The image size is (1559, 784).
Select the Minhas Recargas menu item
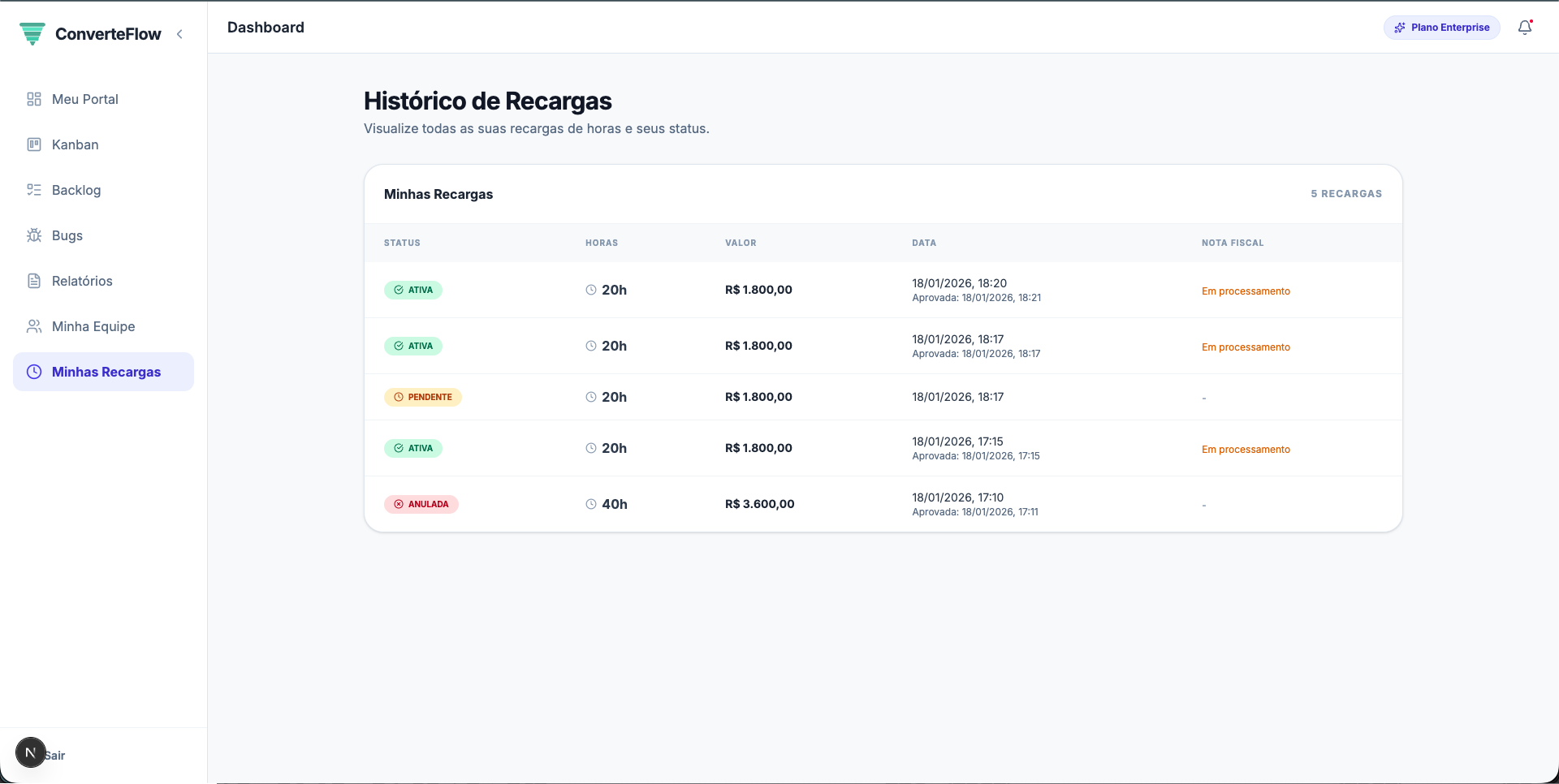106,372
